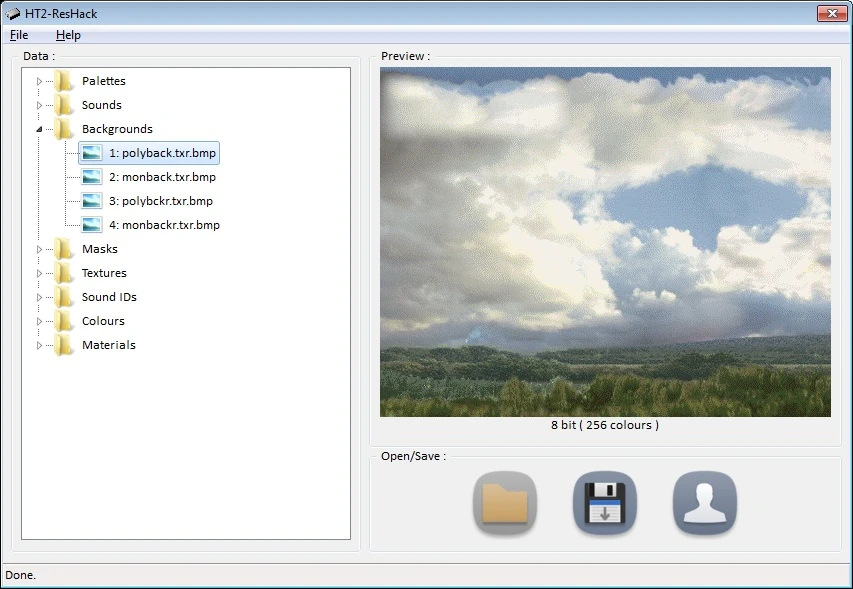Expand the Palettes tree node
853x589 pixels.
(39, 81)
